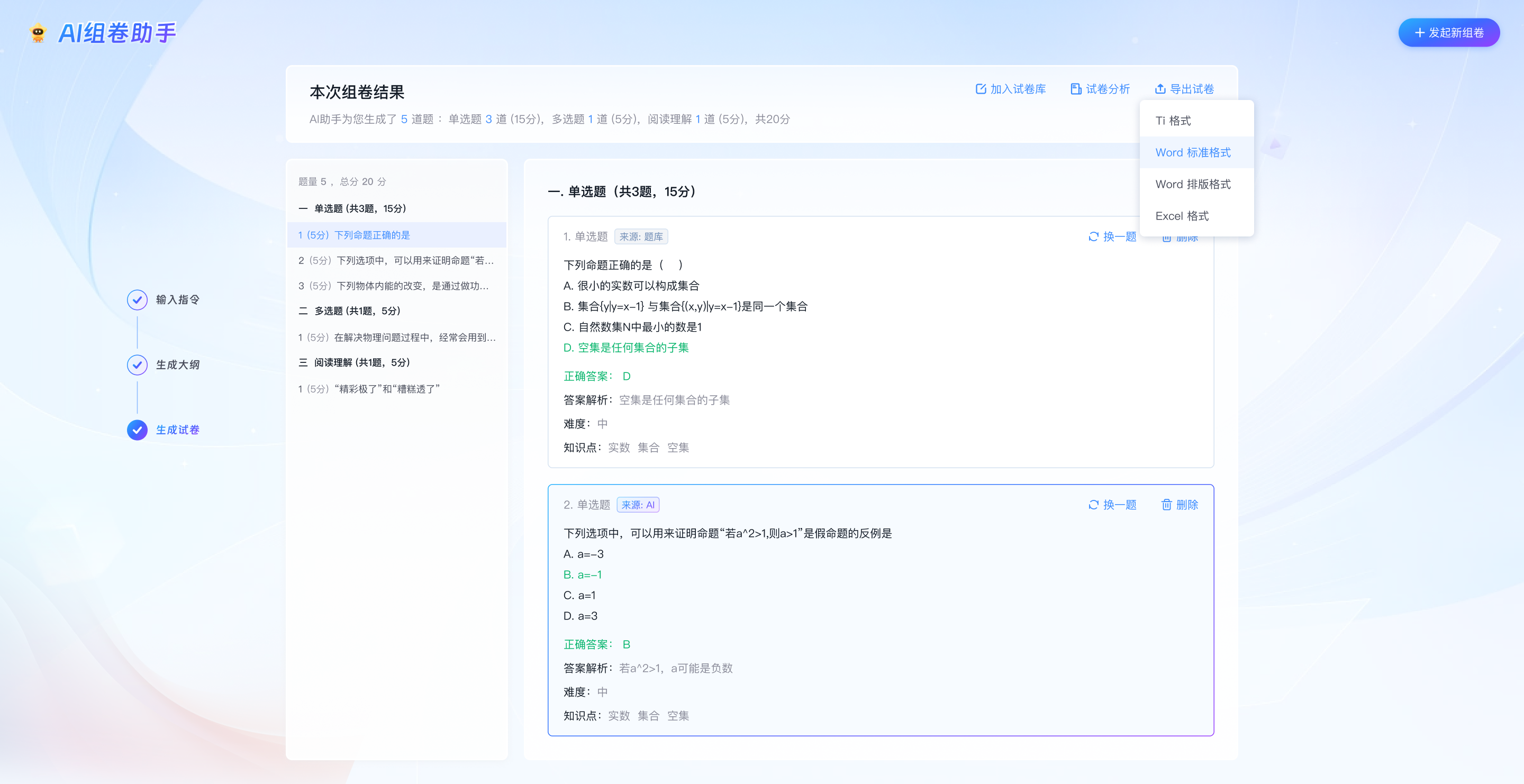1524x784 pixels.
Task: Click trash icon to delete question 2
Action: 1166,504
